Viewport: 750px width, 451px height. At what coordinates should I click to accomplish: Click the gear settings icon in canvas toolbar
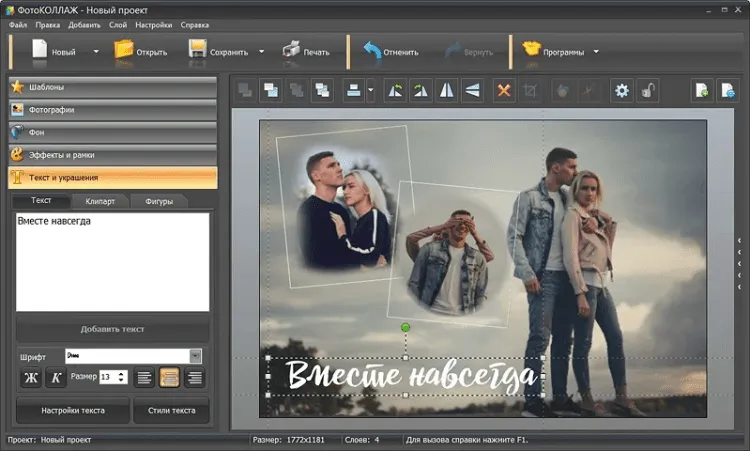[622, 91]
